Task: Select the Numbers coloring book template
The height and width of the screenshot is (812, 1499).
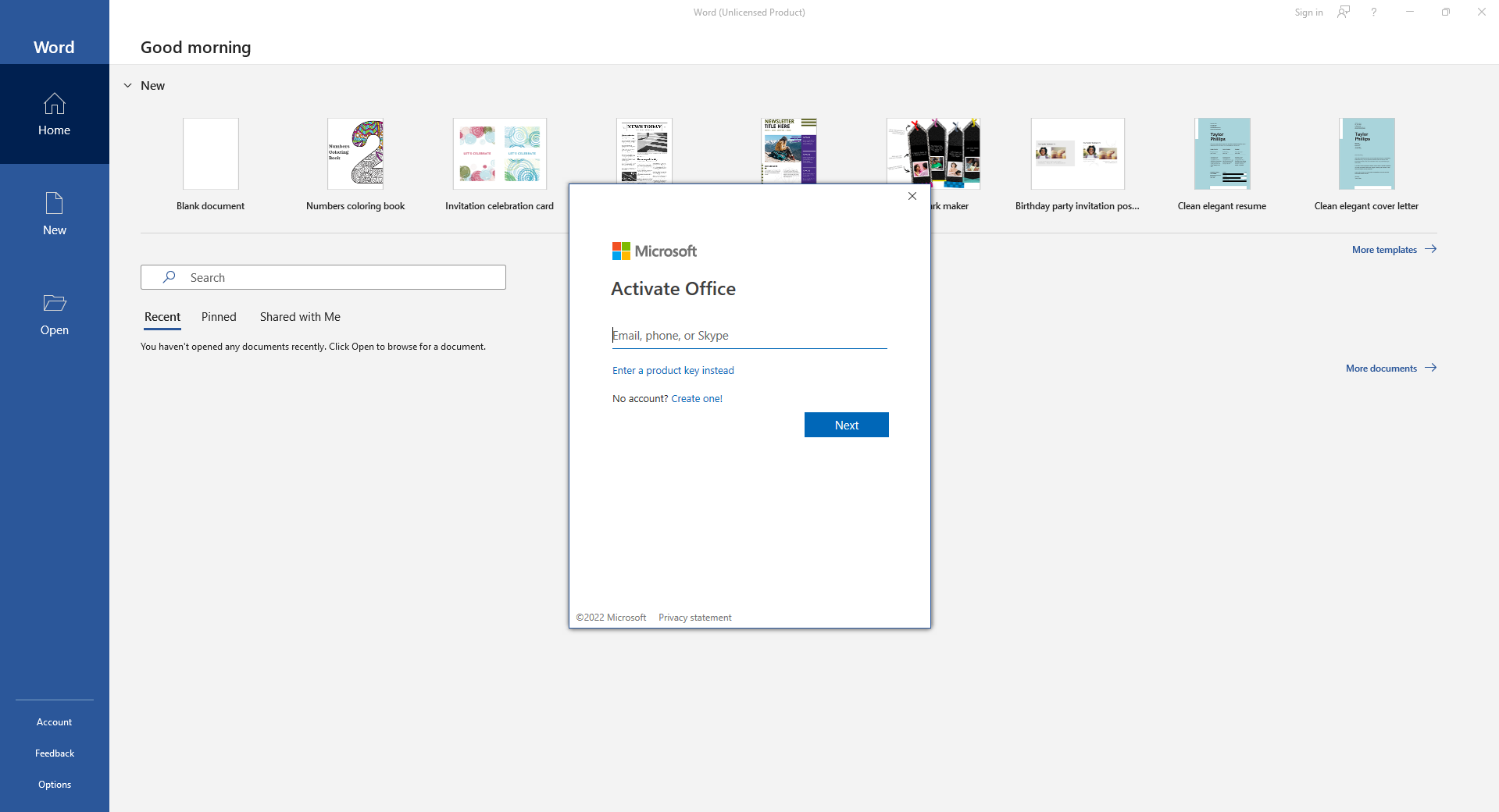Action: pos(355,155)
